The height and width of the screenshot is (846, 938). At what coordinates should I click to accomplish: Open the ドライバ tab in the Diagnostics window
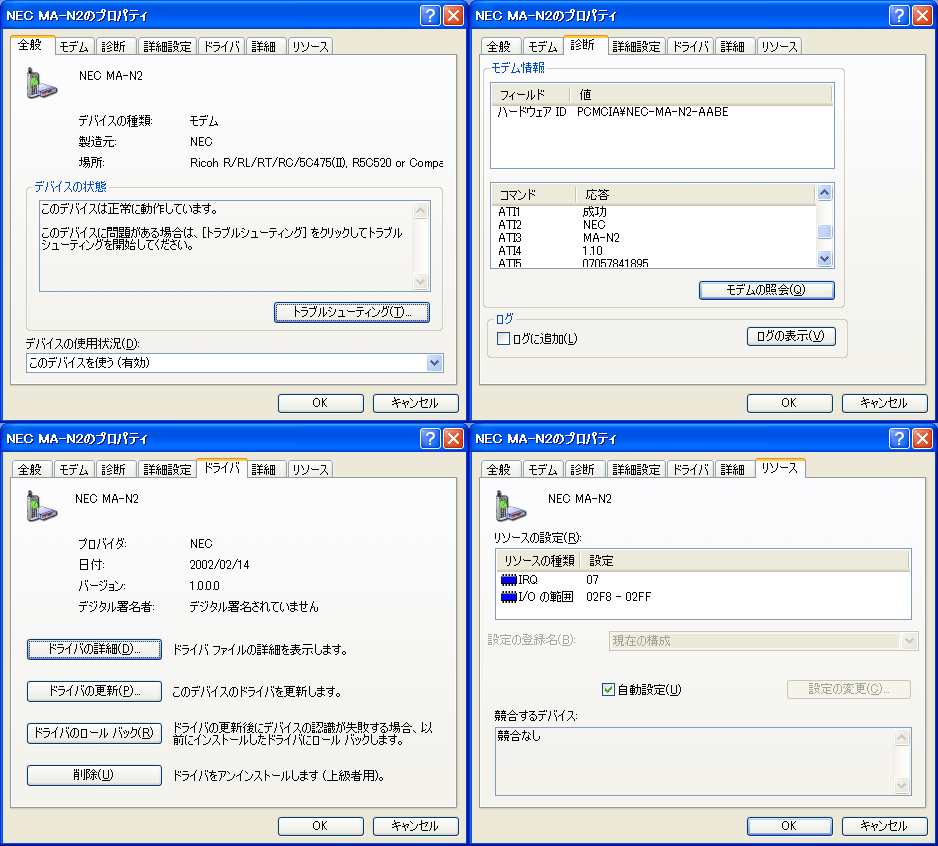(690, 47)
